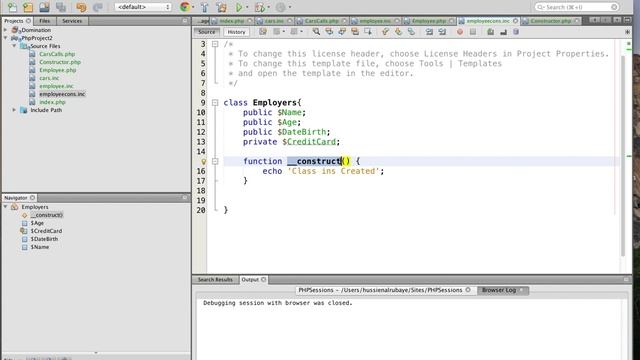Screen dimensions: 640x360
Task: Open the Run Project dropdown arrow
Action: (247, 7)
